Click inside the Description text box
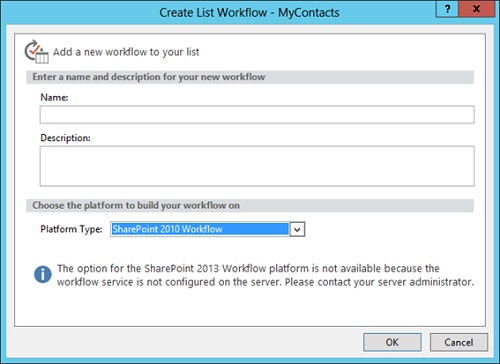Viewport: 500px width, 364px height. click(x=257, y=166)
